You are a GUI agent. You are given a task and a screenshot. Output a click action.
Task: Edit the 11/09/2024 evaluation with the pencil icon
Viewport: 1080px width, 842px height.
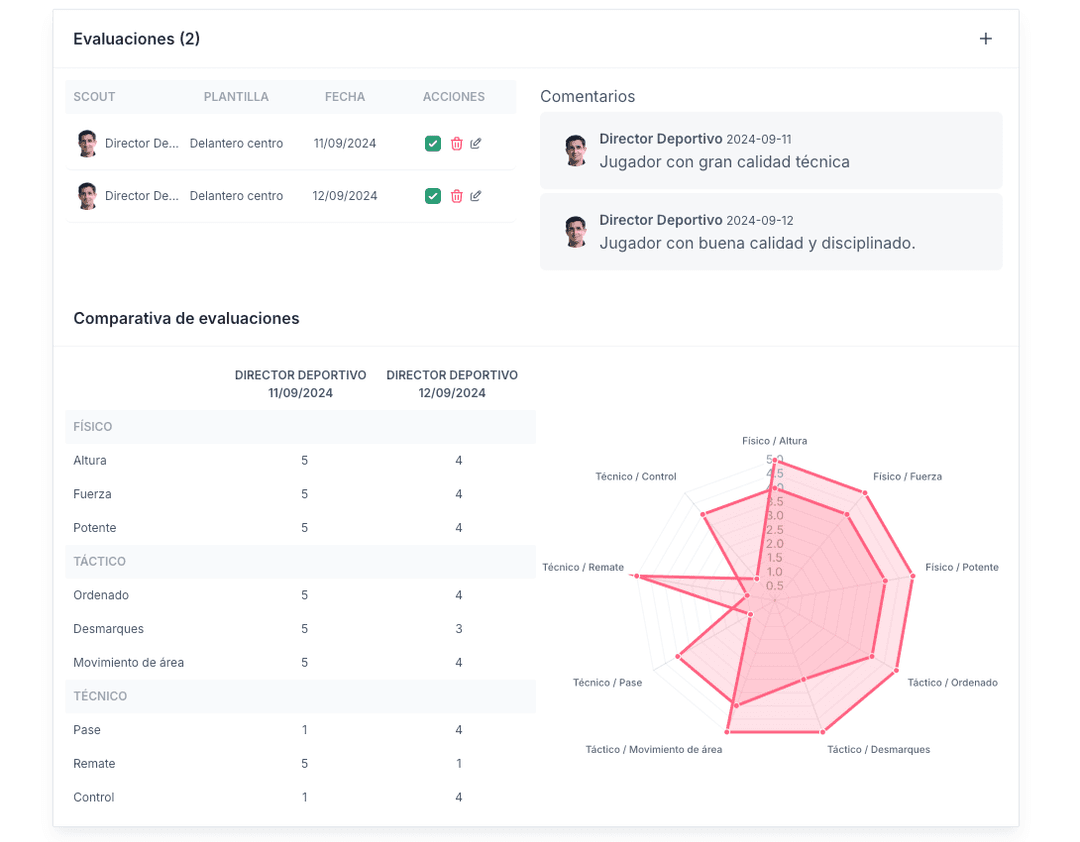pyautogui.click(x=476, y=143)
